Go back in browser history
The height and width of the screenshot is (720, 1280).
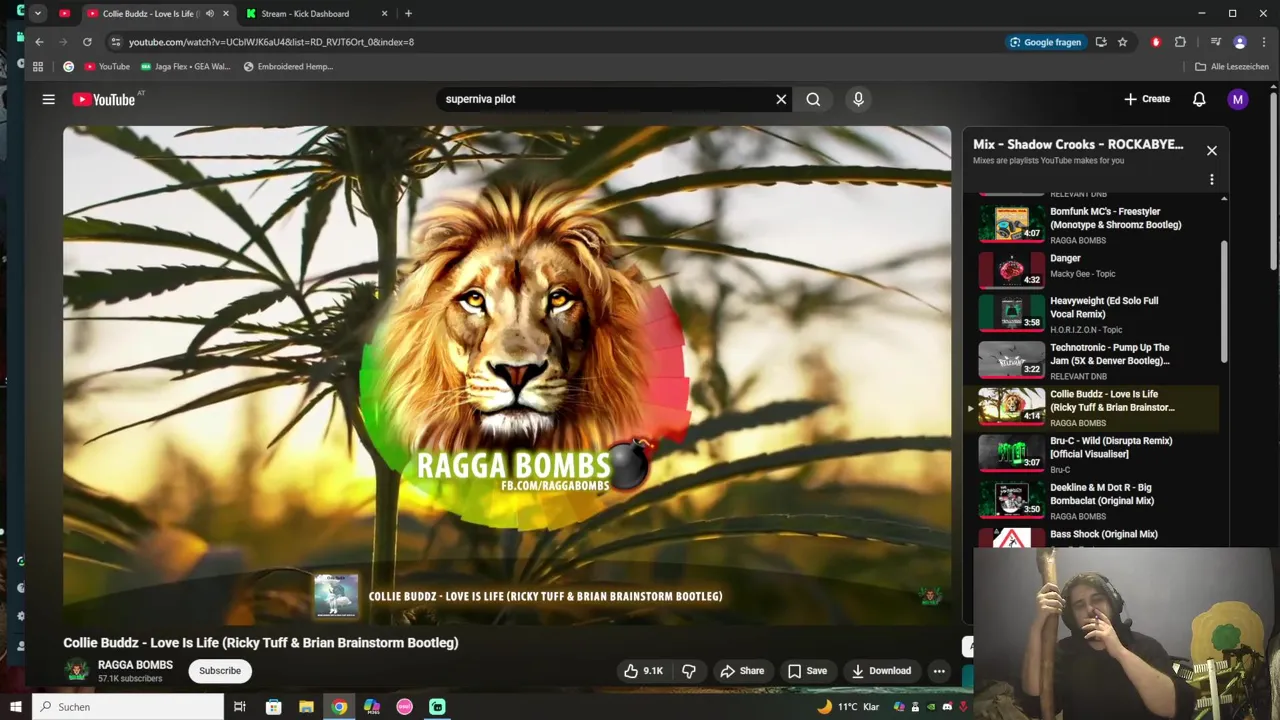coord(39,42)
